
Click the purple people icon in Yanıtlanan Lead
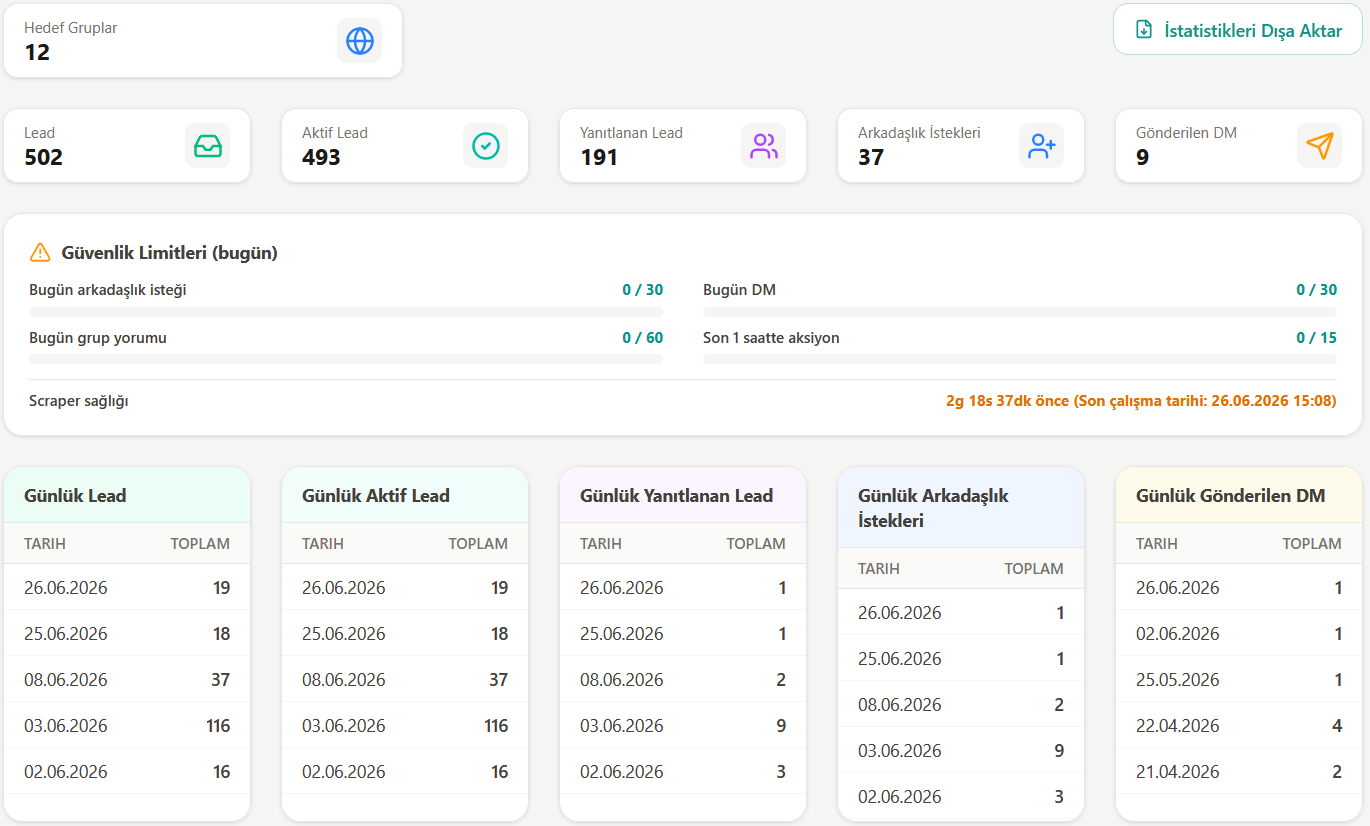(764, 146)
